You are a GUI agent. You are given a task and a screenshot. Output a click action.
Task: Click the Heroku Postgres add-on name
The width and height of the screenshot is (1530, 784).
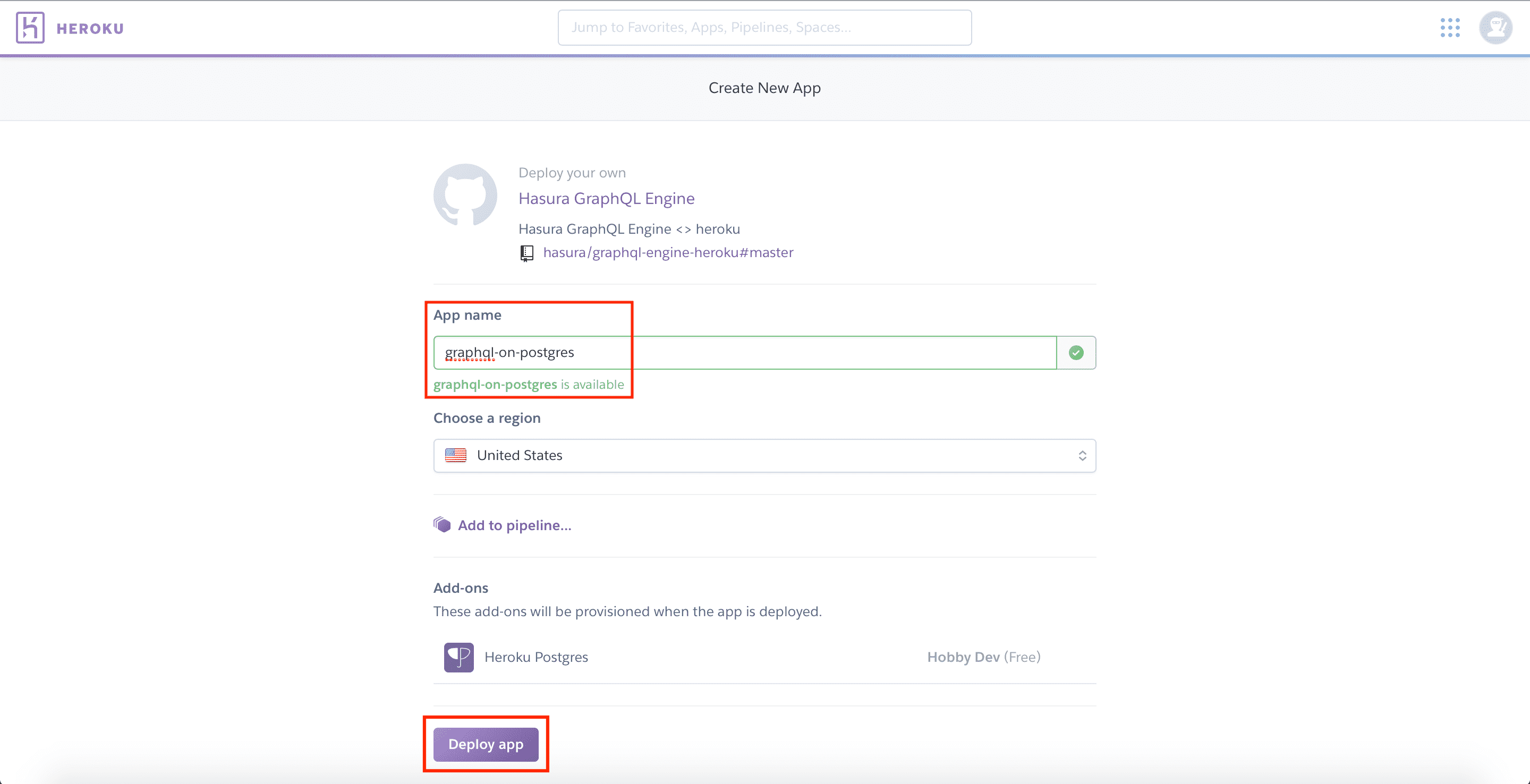click(x=535, y=657)
